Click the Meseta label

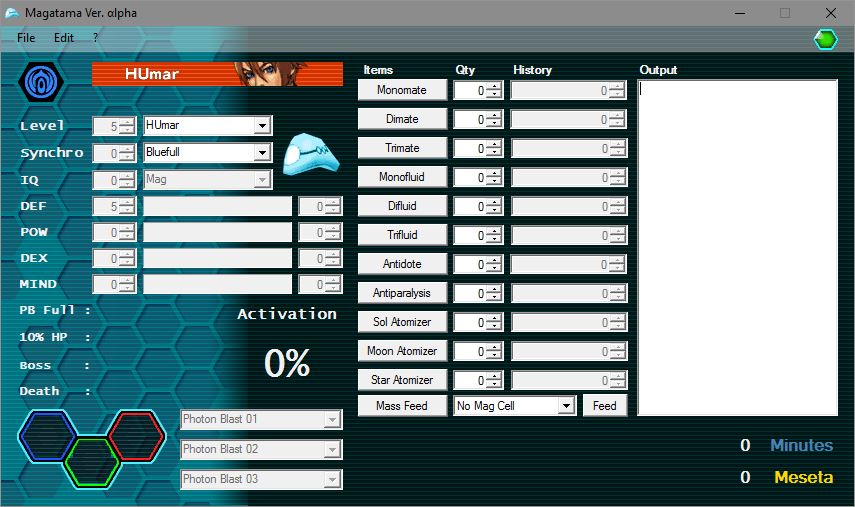(804, 478)
